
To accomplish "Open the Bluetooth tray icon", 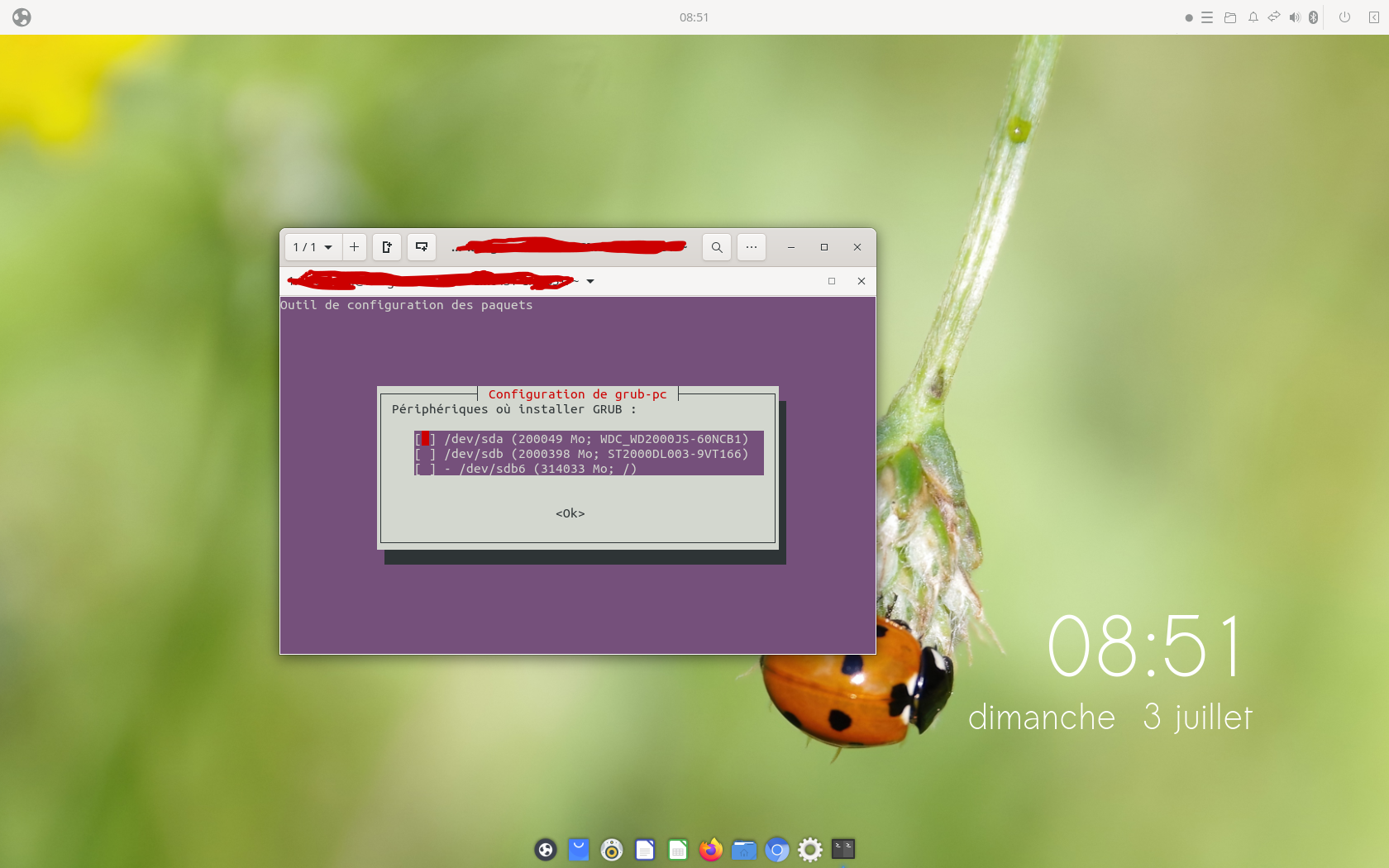I will [x=1313, y=17].
